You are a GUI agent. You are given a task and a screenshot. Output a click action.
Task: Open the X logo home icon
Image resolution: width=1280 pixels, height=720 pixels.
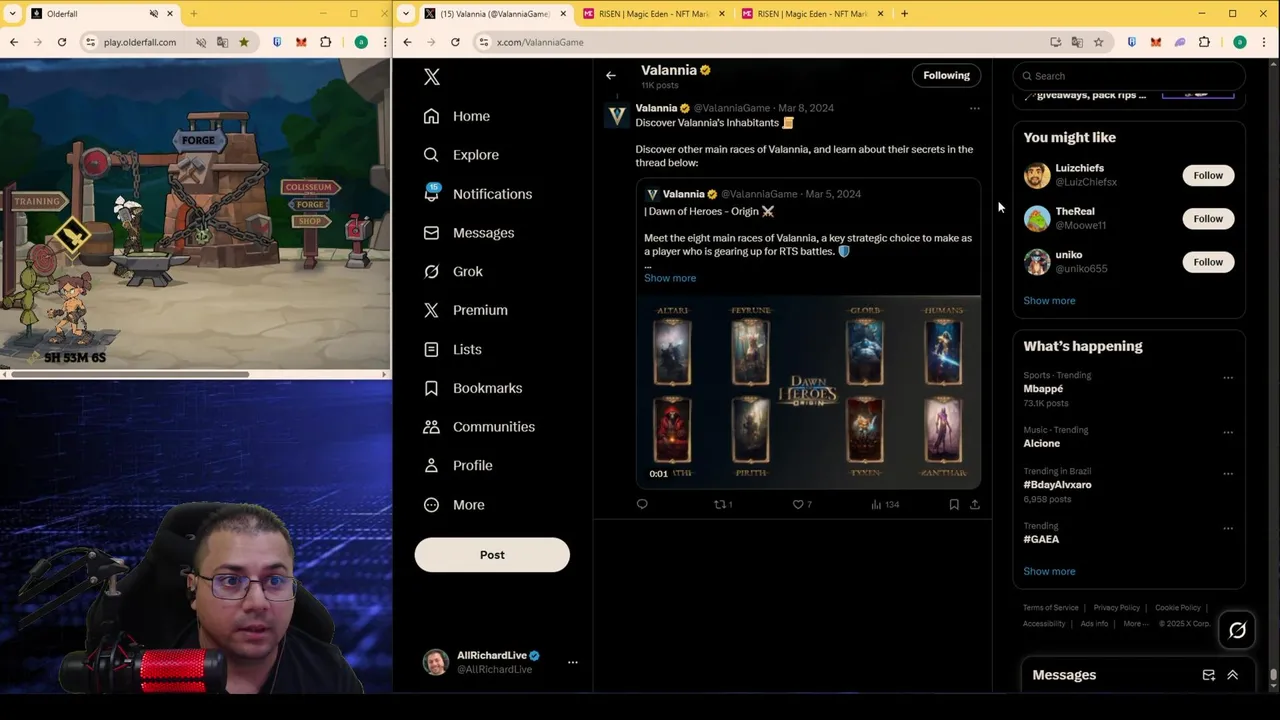tap(432, 77)
